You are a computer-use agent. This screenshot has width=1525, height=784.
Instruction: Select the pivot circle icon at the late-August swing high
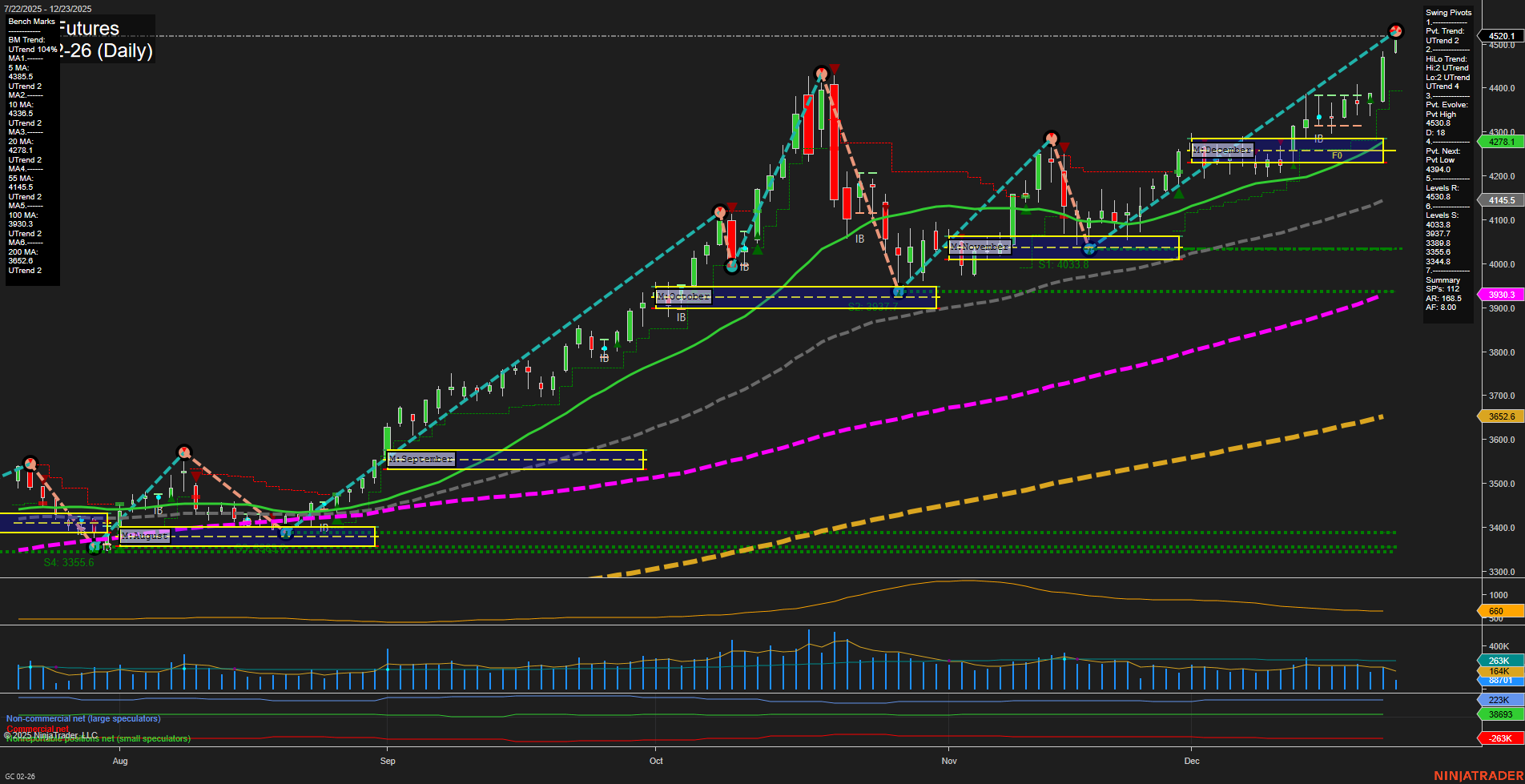(x=183, y=452)
